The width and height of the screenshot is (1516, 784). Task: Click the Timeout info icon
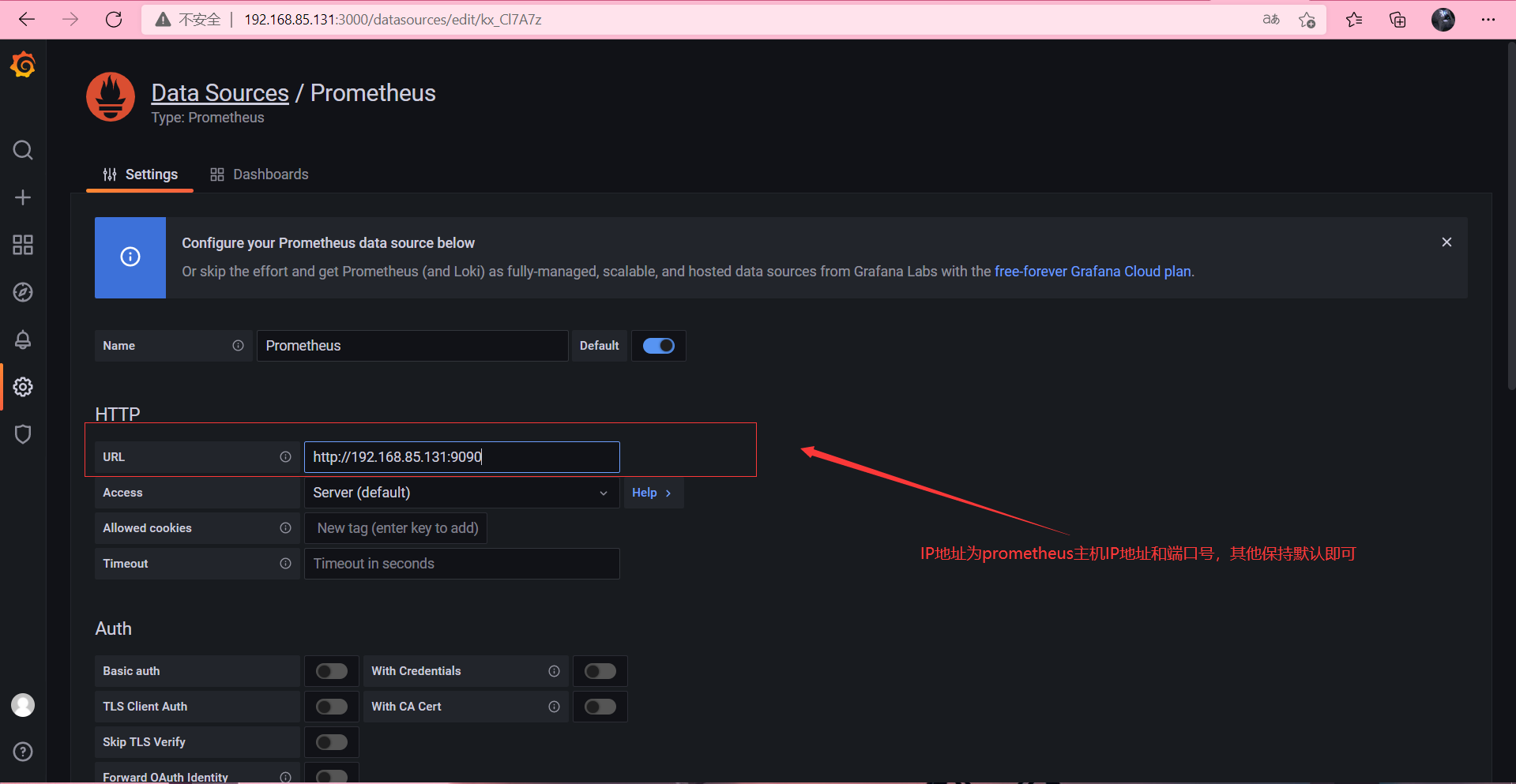point(285,564)
